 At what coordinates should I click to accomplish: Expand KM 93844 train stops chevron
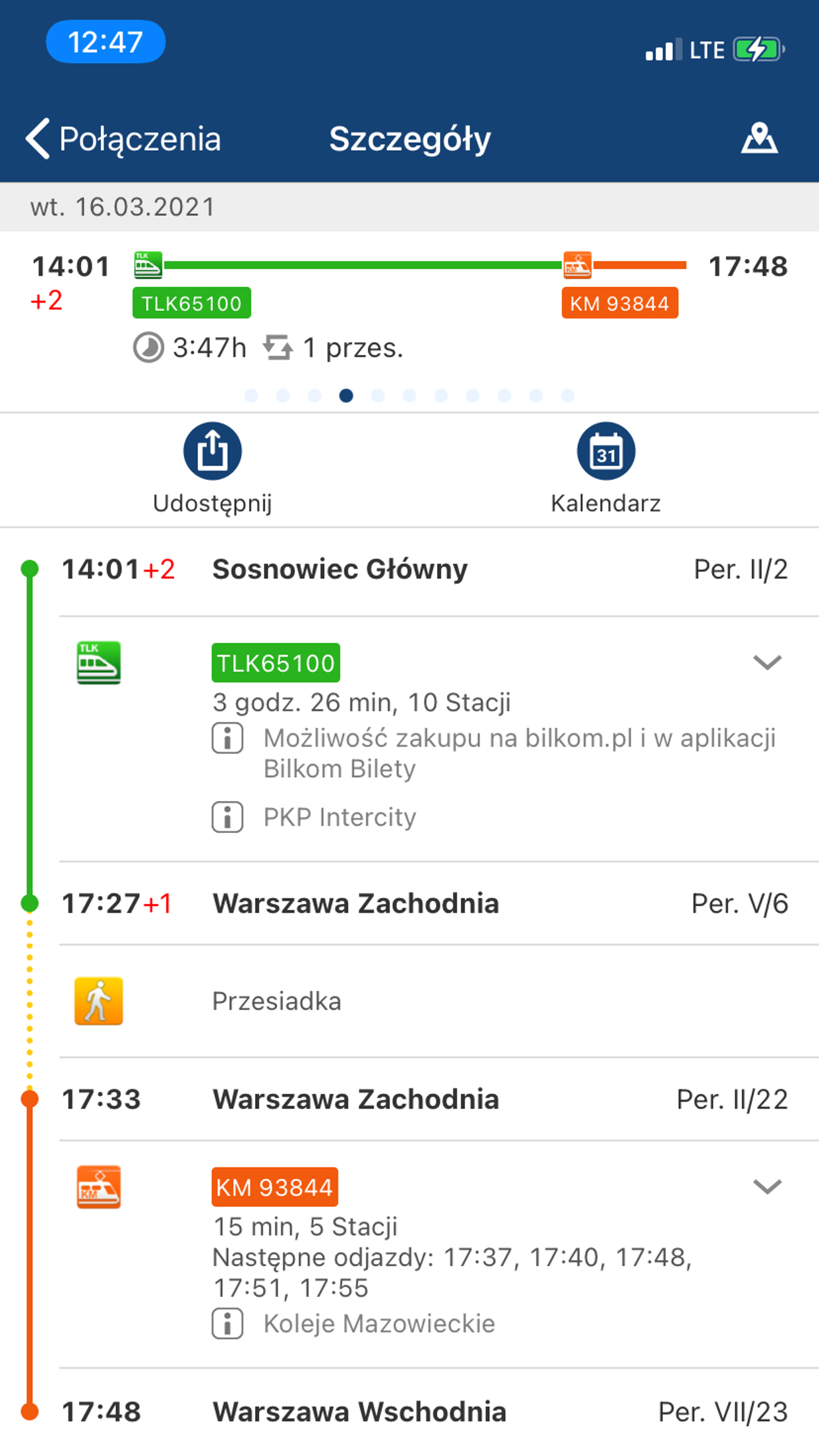(x=767, y=1187)
